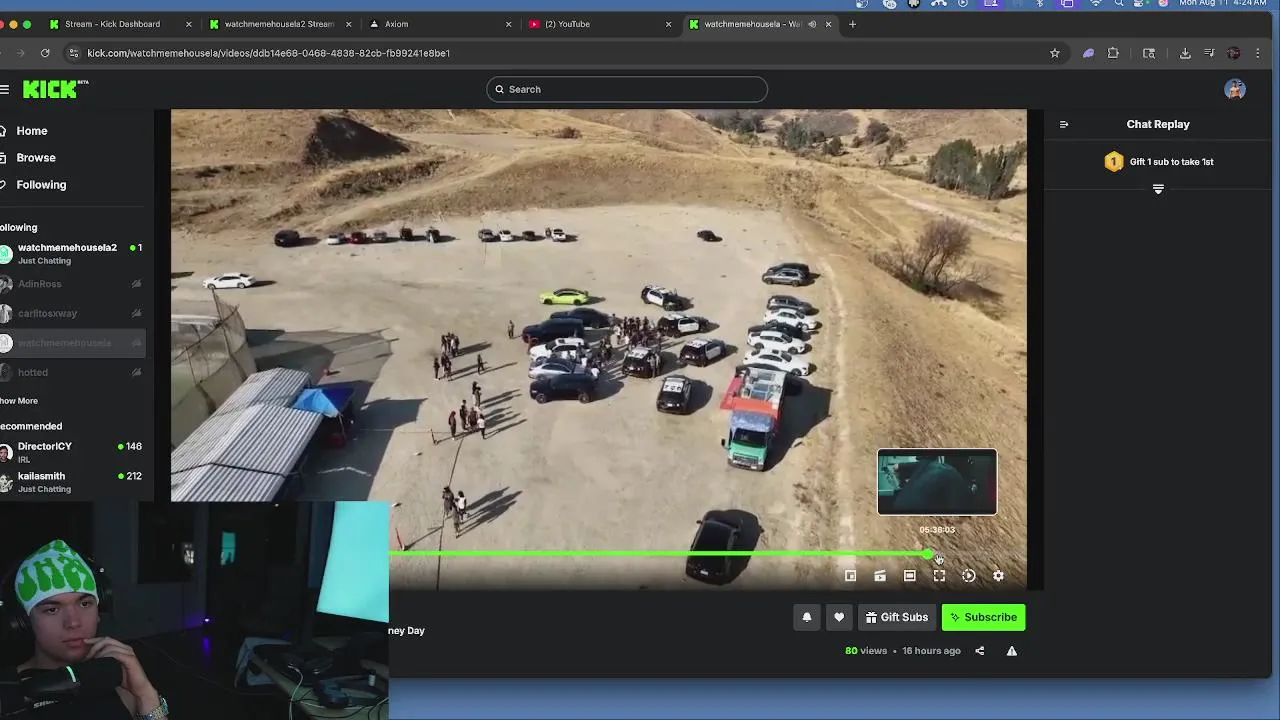Open AdinRoss channel in following list
Screen dimensions: 1280x720
click(x=72, y=284)
